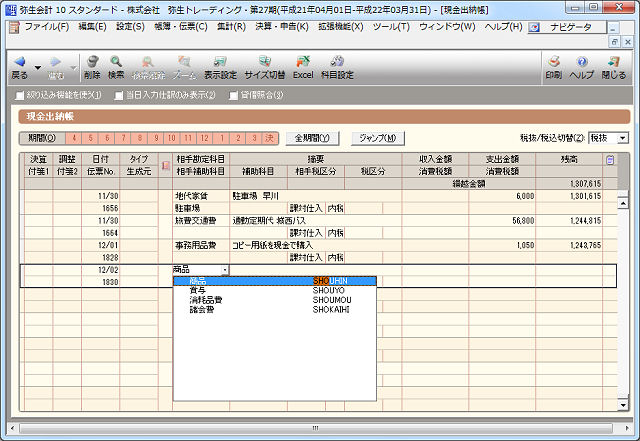Click the horizontal scrollbar right arrow
This screenshot has height=441, width=640.
coord(627,428)
